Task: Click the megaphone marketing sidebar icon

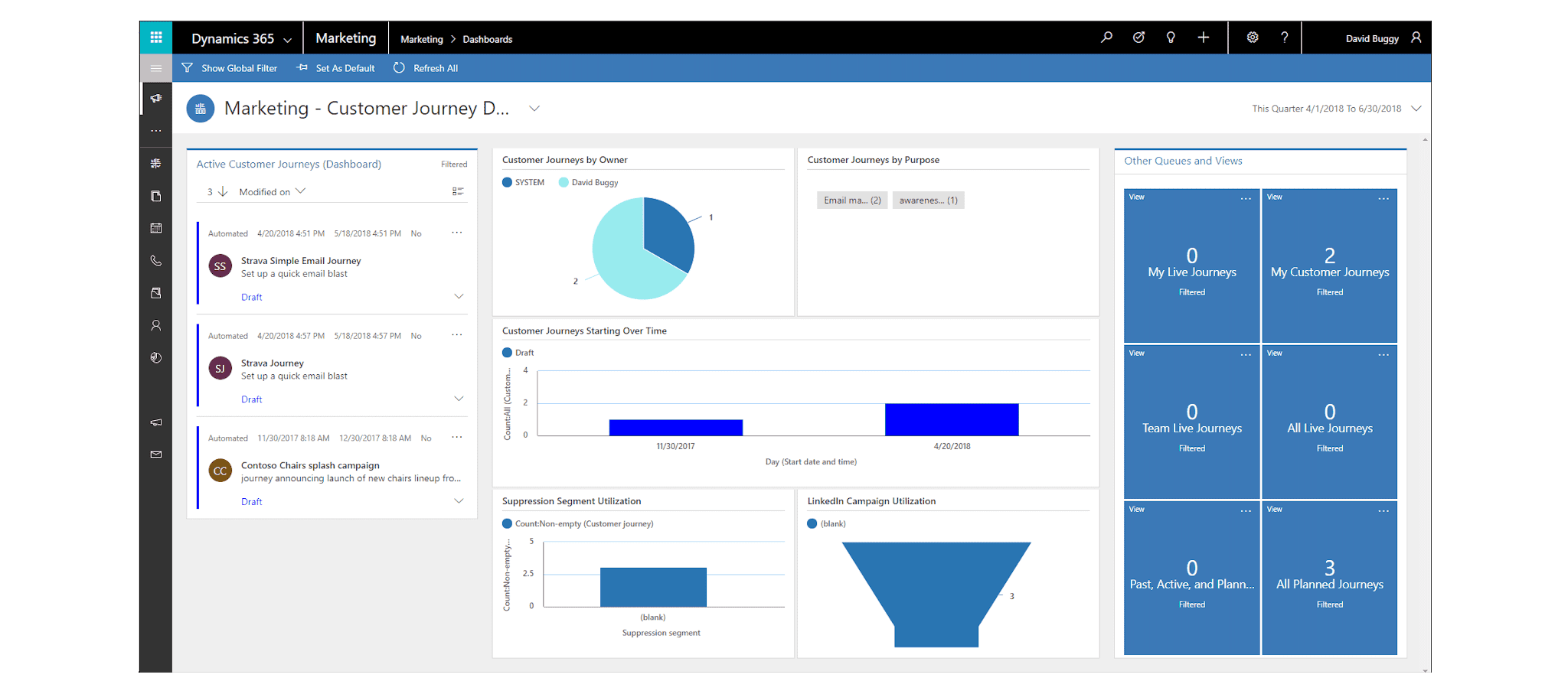Action: point(156,99)
